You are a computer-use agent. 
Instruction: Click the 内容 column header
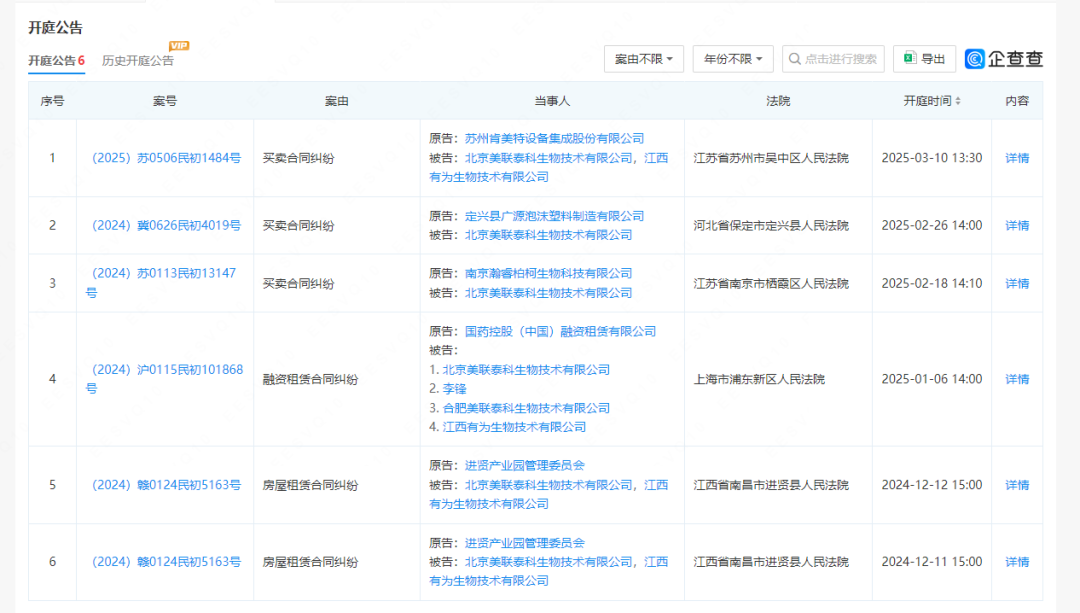click(x=1017, y=101)
